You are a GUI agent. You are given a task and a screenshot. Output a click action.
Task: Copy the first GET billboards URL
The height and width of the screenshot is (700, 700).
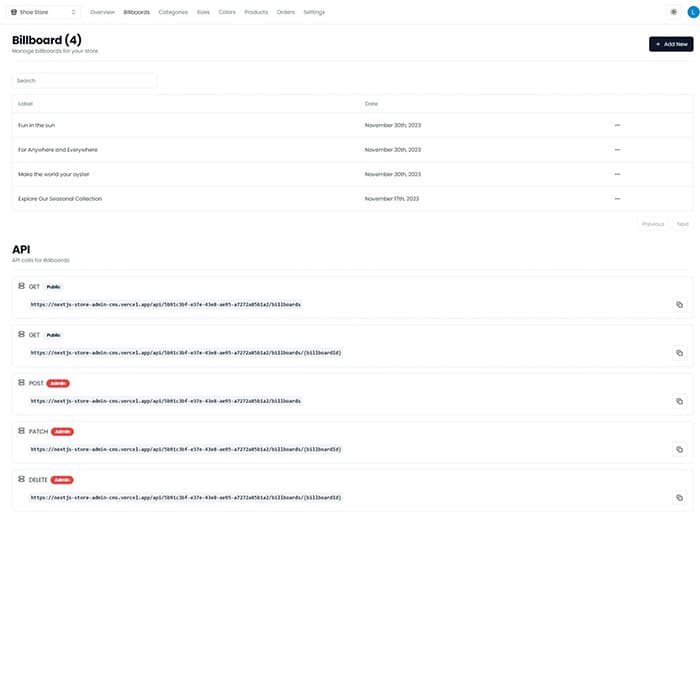click(x=679, y=305)
